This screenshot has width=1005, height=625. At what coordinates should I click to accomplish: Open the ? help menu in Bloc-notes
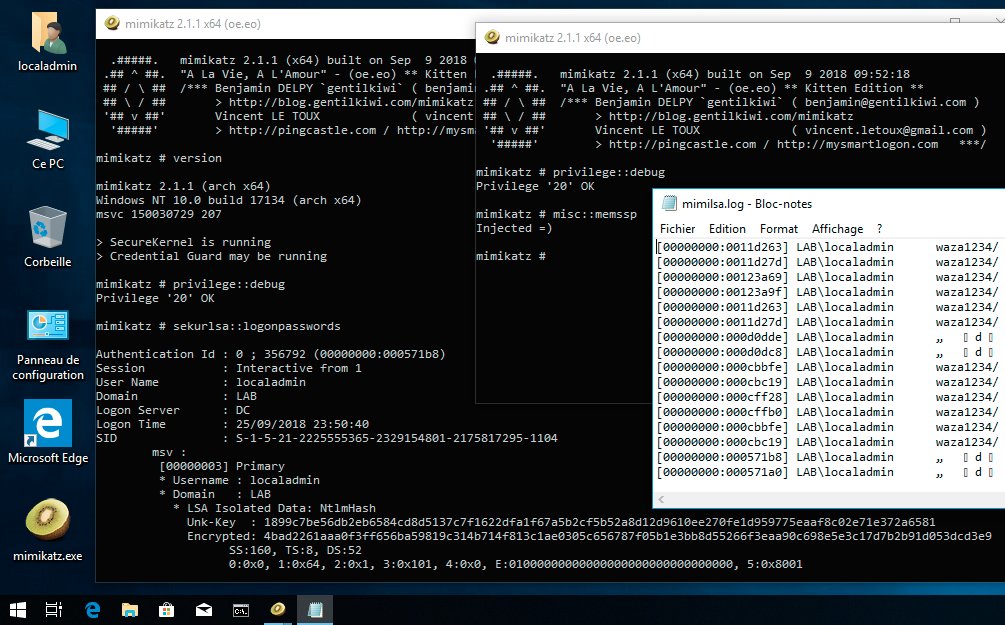click(879, 229)
